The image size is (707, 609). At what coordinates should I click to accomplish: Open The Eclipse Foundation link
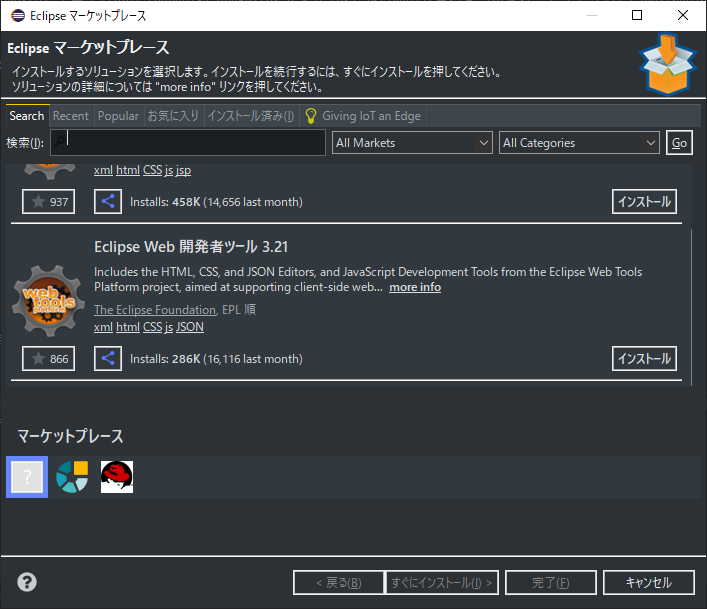155,310
